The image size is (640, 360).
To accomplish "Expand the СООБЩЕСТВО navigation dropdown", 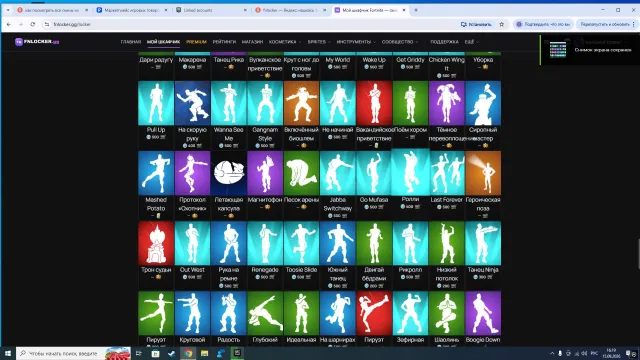I will coord(400,42).
